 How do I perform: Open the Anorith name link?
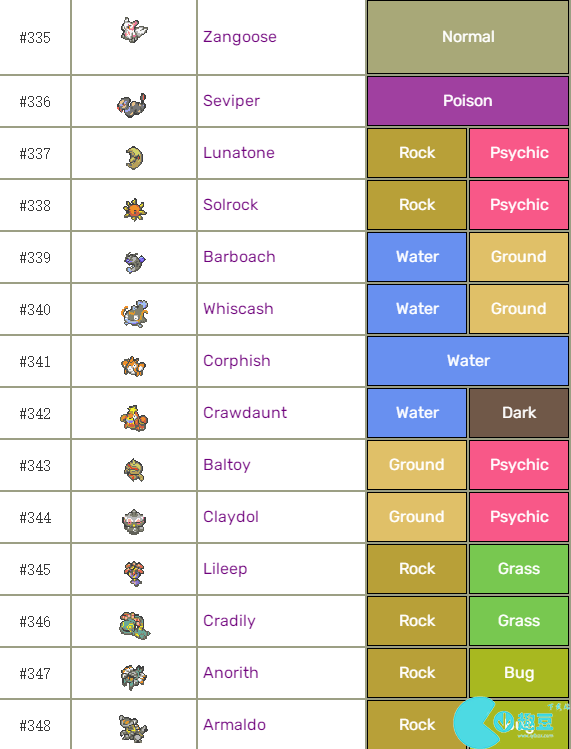point(231,673)
